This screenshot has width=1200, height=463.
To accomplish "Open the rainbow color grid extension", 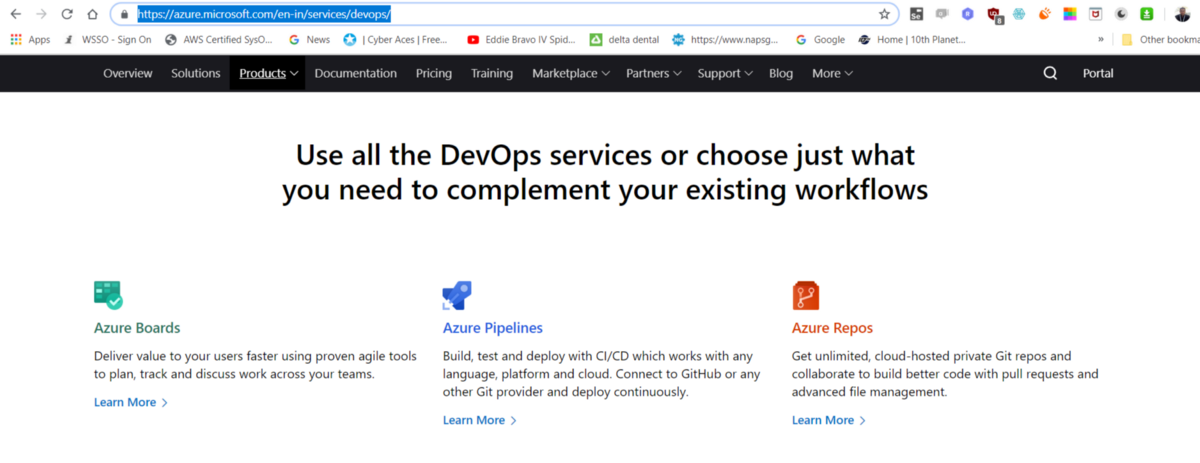I will pyautogui.click(x=1070, y=14).
